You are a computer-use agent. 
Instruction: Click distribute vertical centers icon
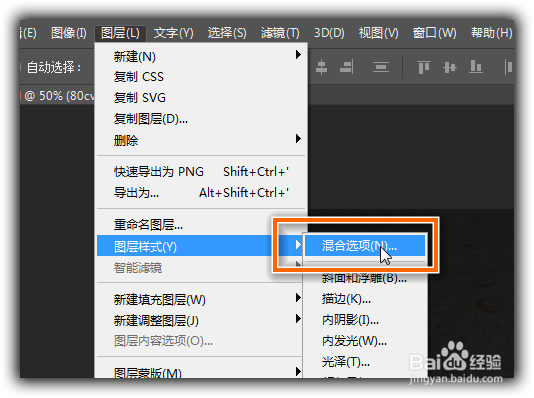point(450,67)
